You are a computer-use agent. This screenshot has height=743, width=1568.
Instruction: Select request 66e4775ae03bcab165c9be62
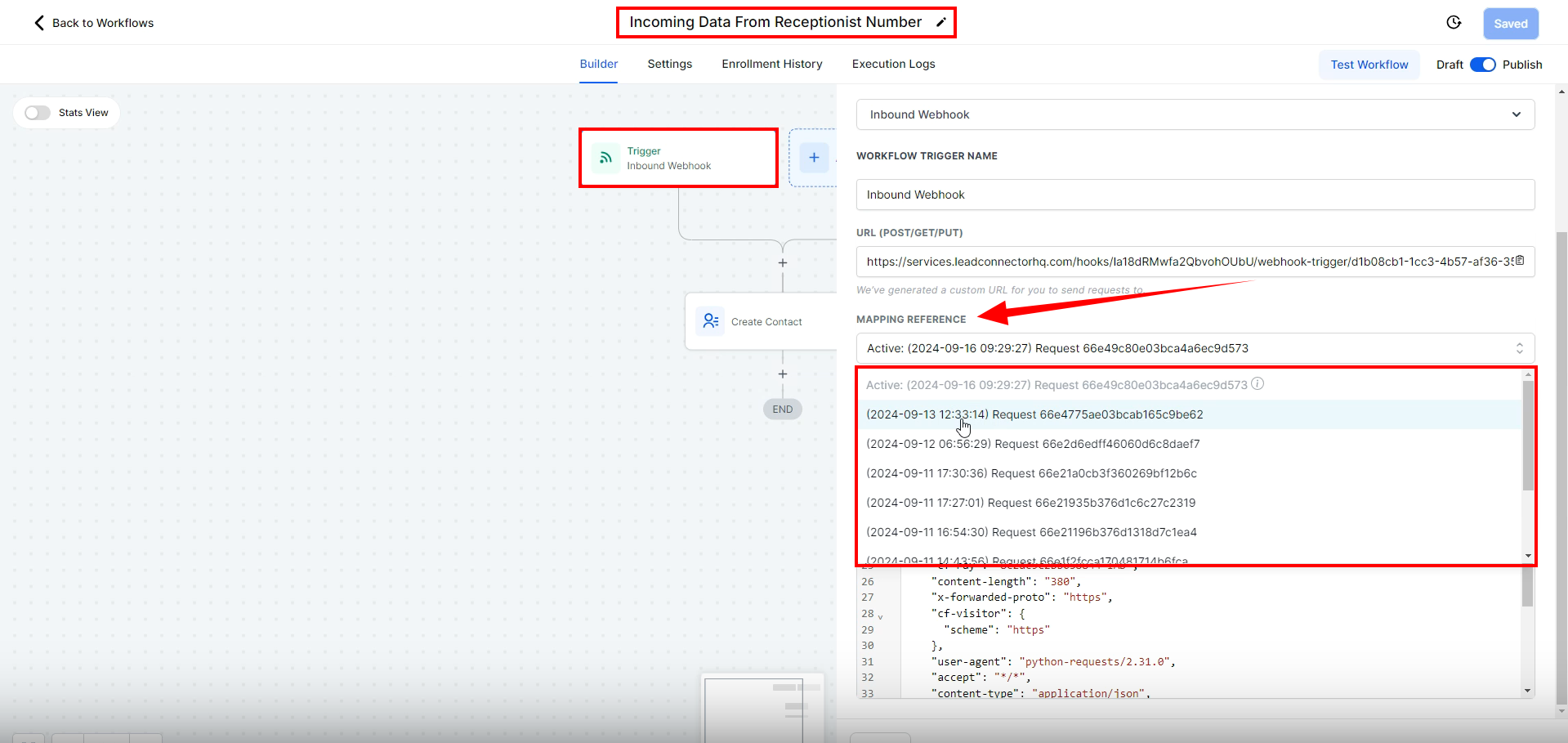[x=1034, y=414]
